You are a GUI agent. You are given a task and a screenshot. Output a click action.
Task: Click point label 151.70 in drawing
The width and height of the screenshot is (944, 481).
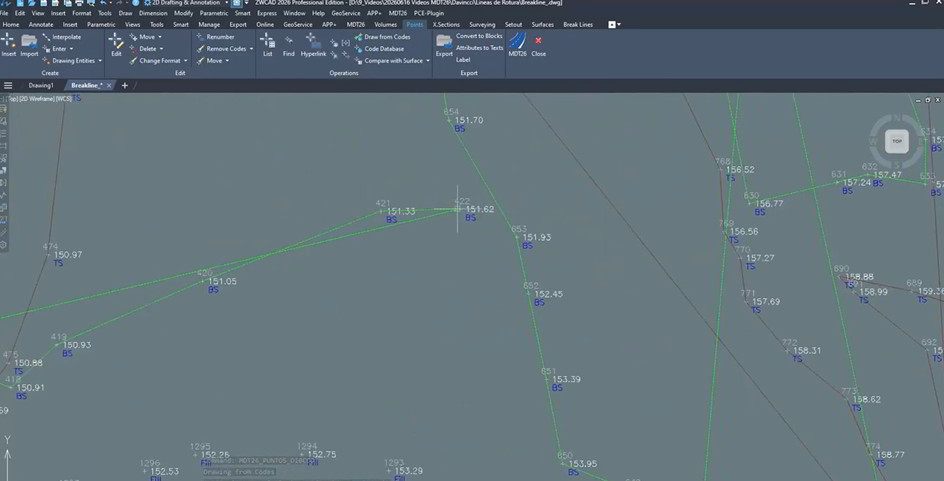[x=469, y=120]
